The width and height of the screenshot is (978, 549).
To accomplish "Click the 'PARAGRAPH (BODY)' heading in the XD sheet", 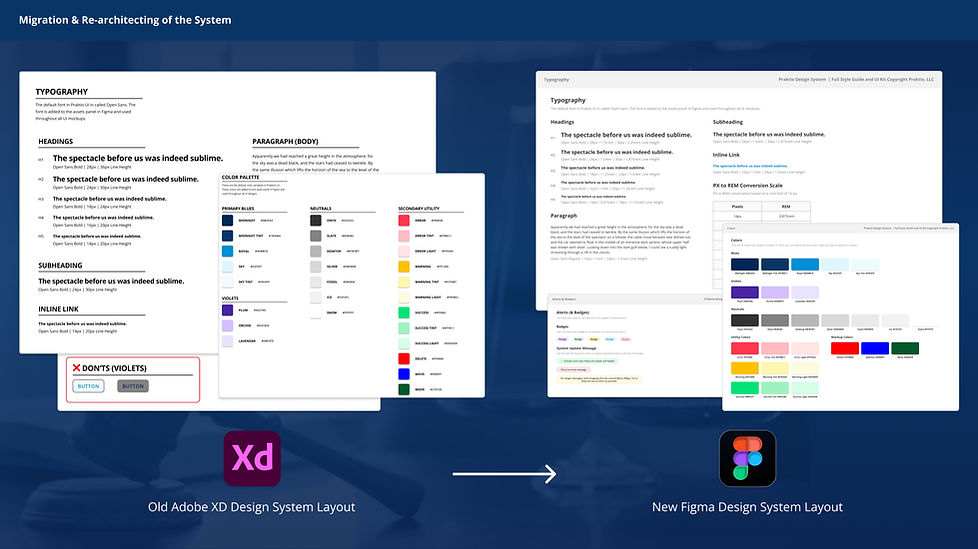I will point(285,142).
